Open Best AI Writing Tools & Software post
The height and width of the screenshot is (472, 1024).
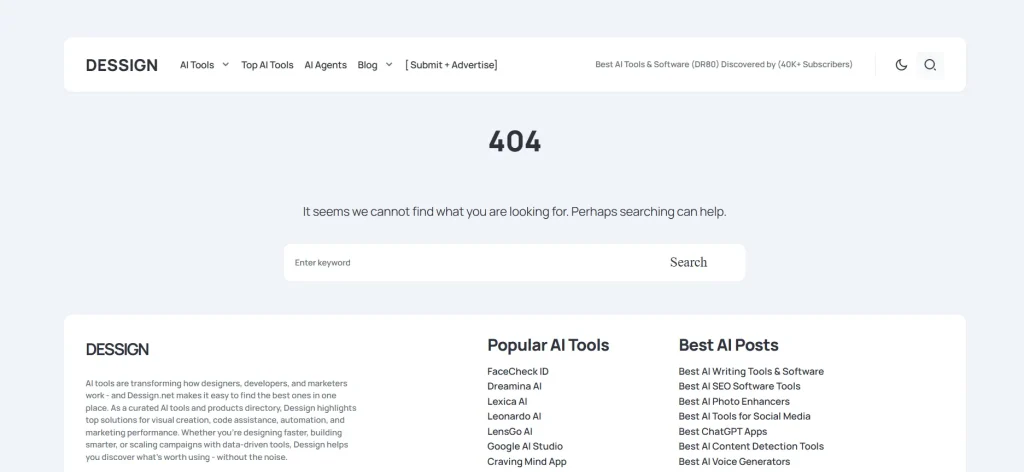[x=751, y=371]
